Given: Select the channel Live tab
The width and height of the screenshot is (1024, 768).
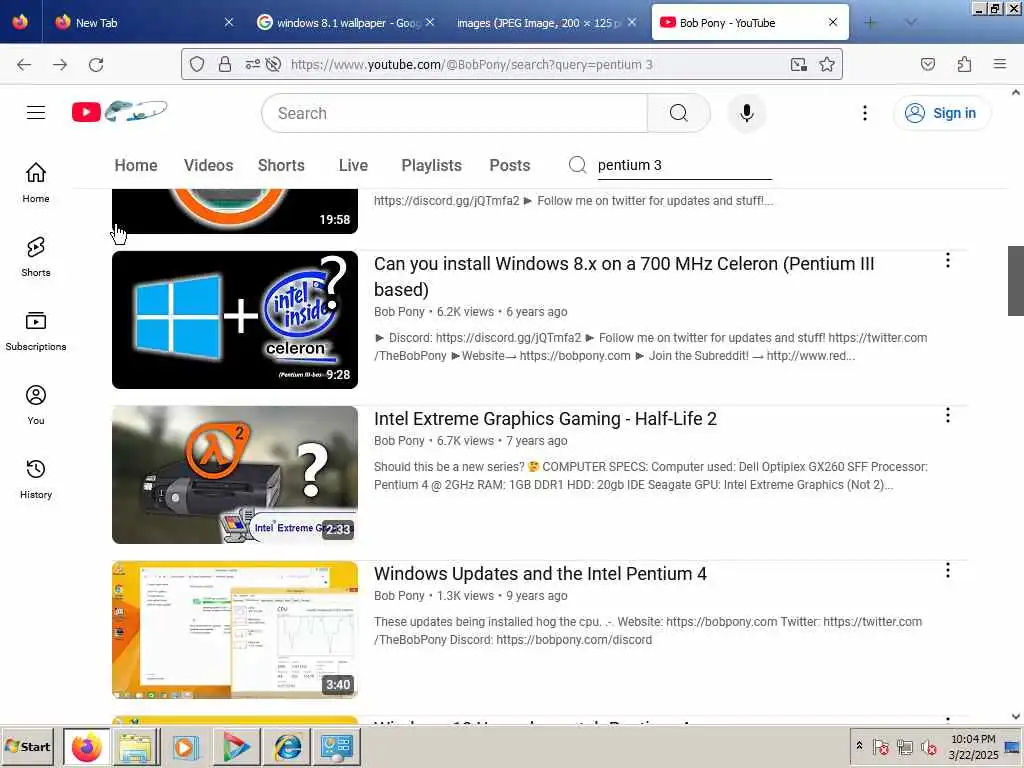Looking at the screenshot, I should tap(353, 165).
